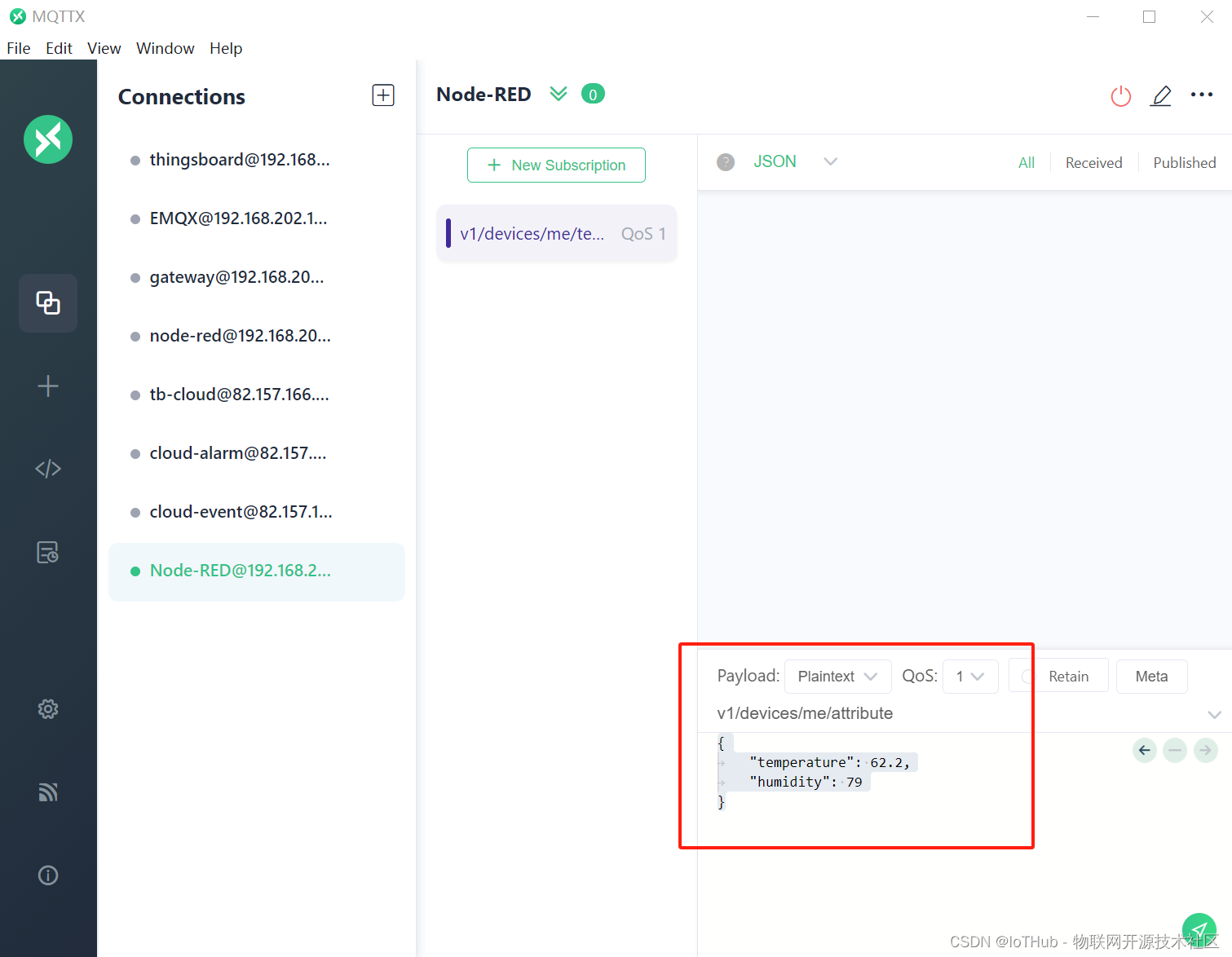Open Payload Plaintext dropdown
This screenshot has width=1232, height=957.
click(838, 677)
